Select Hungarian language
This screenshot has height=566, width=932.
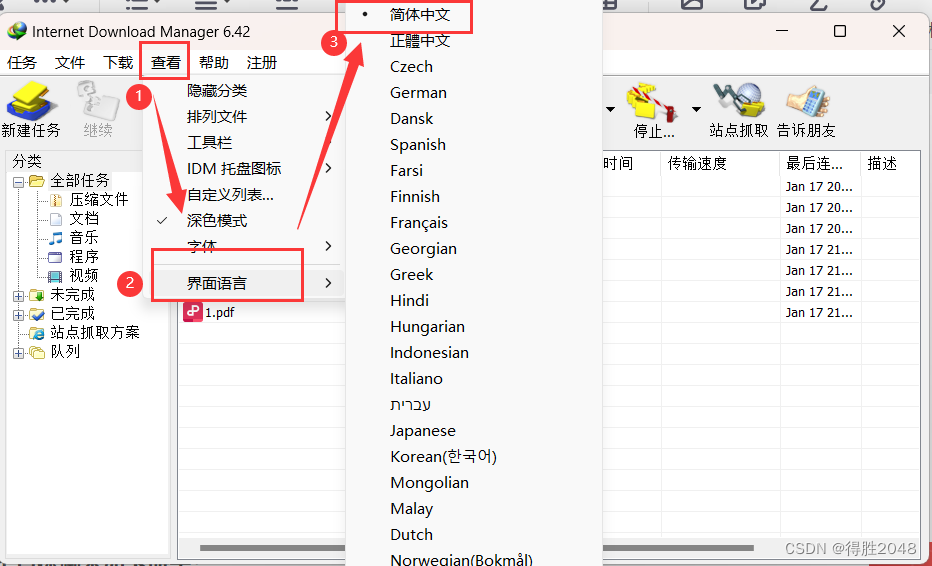[x=427, y=327]
